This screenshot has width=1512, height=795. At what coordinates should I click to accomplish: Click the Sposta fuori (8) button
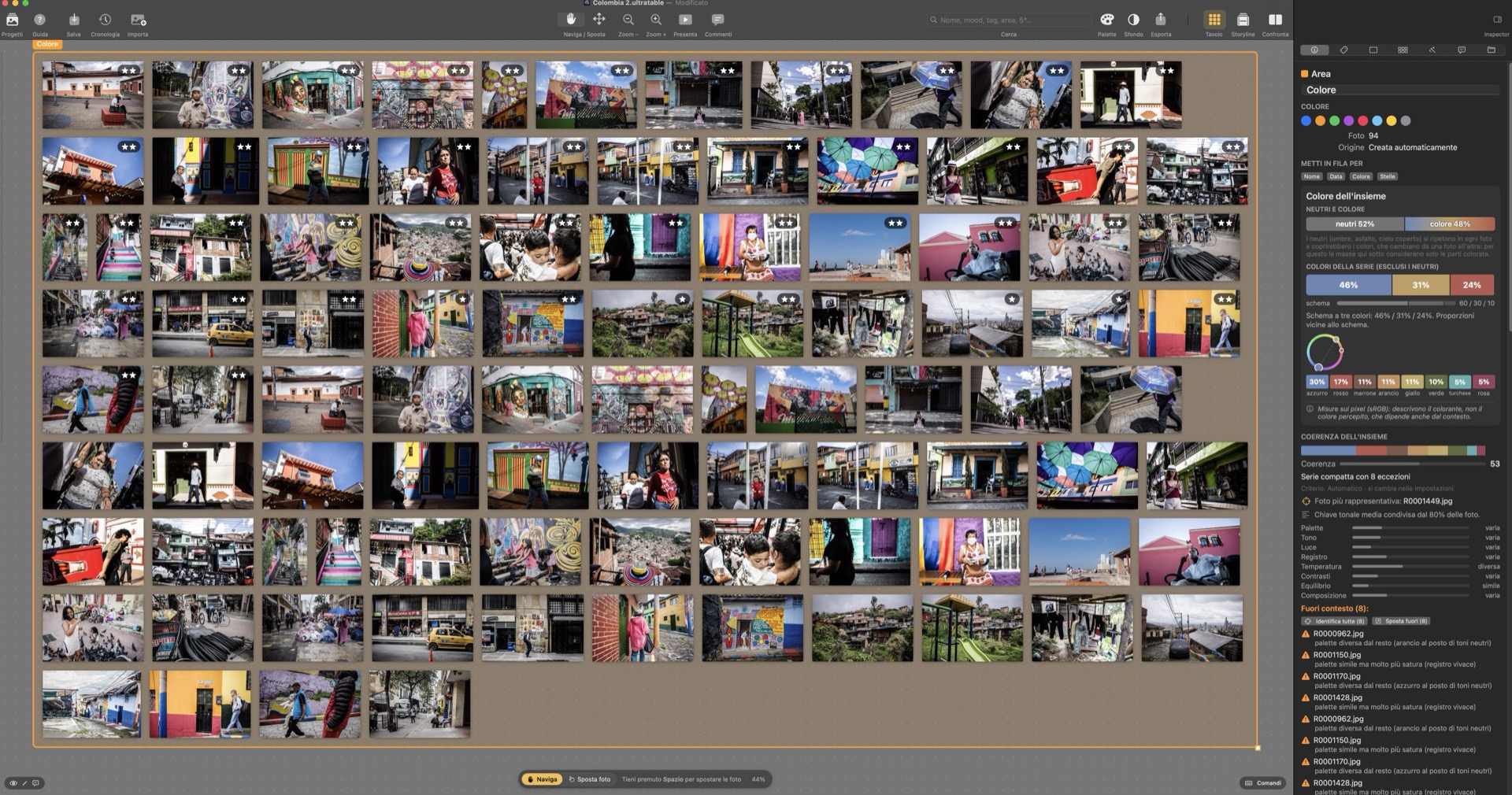tap(1403, 621)
